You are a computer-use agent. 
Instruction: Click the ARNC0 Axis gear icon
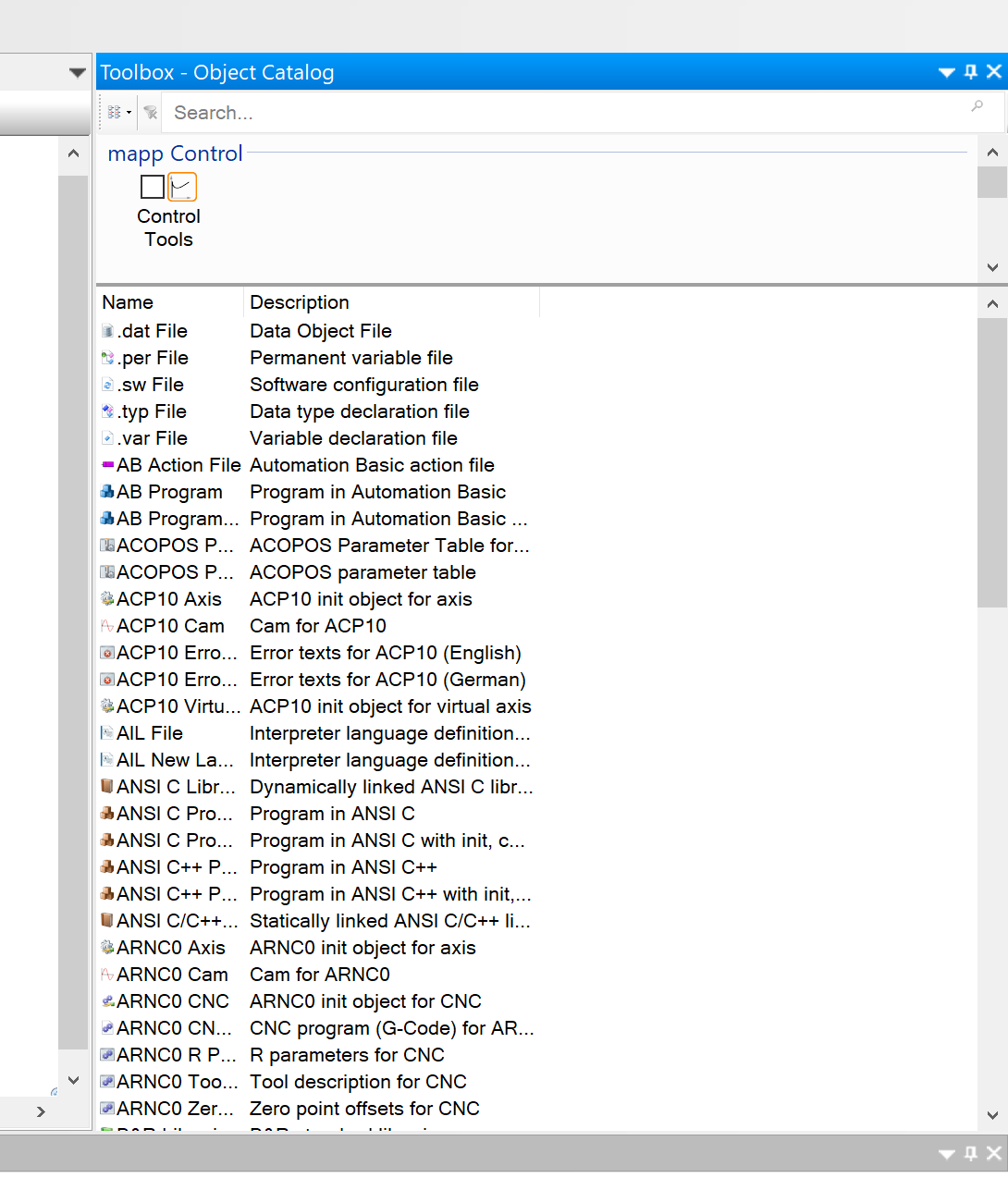(108, 948)
